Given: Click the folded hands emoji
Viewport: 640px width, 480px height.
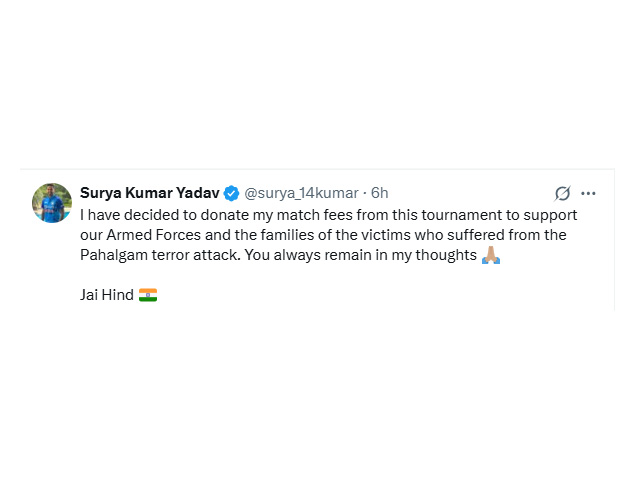Looking at the screenshot, I should point(490,255).
